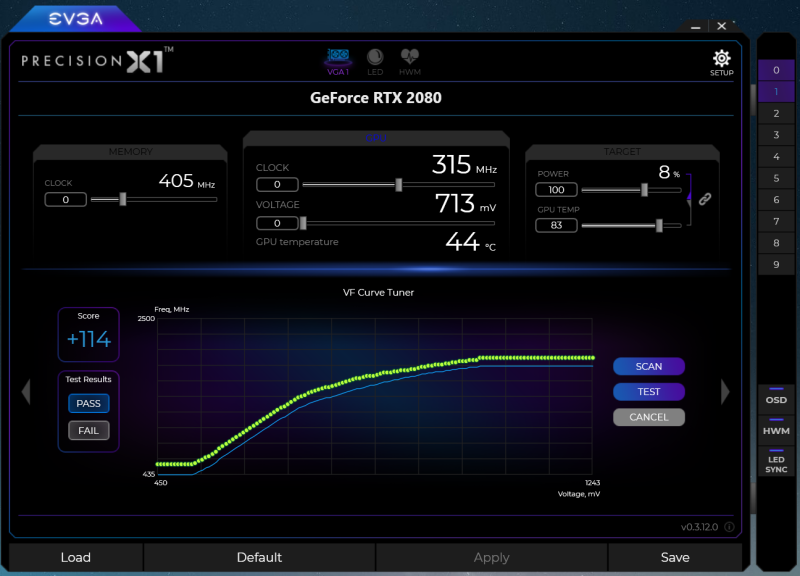Image resolution: width=800 pixels, height=576 pixels.
Task: Select profile slot 8
Action: tap(776, 243)
